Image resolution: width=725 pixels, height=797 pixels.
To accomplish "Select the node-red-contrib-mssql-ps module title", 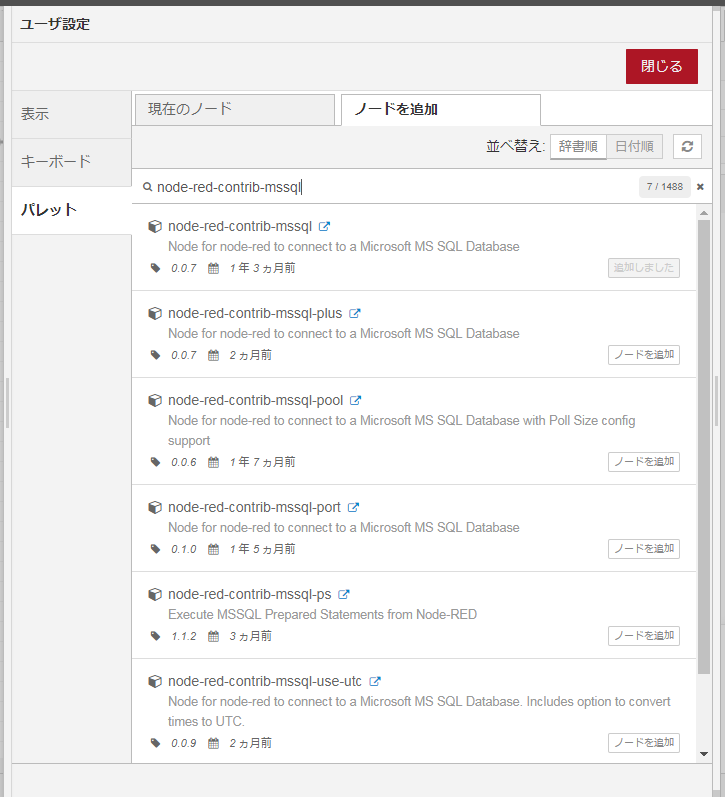I will (250, 594).
